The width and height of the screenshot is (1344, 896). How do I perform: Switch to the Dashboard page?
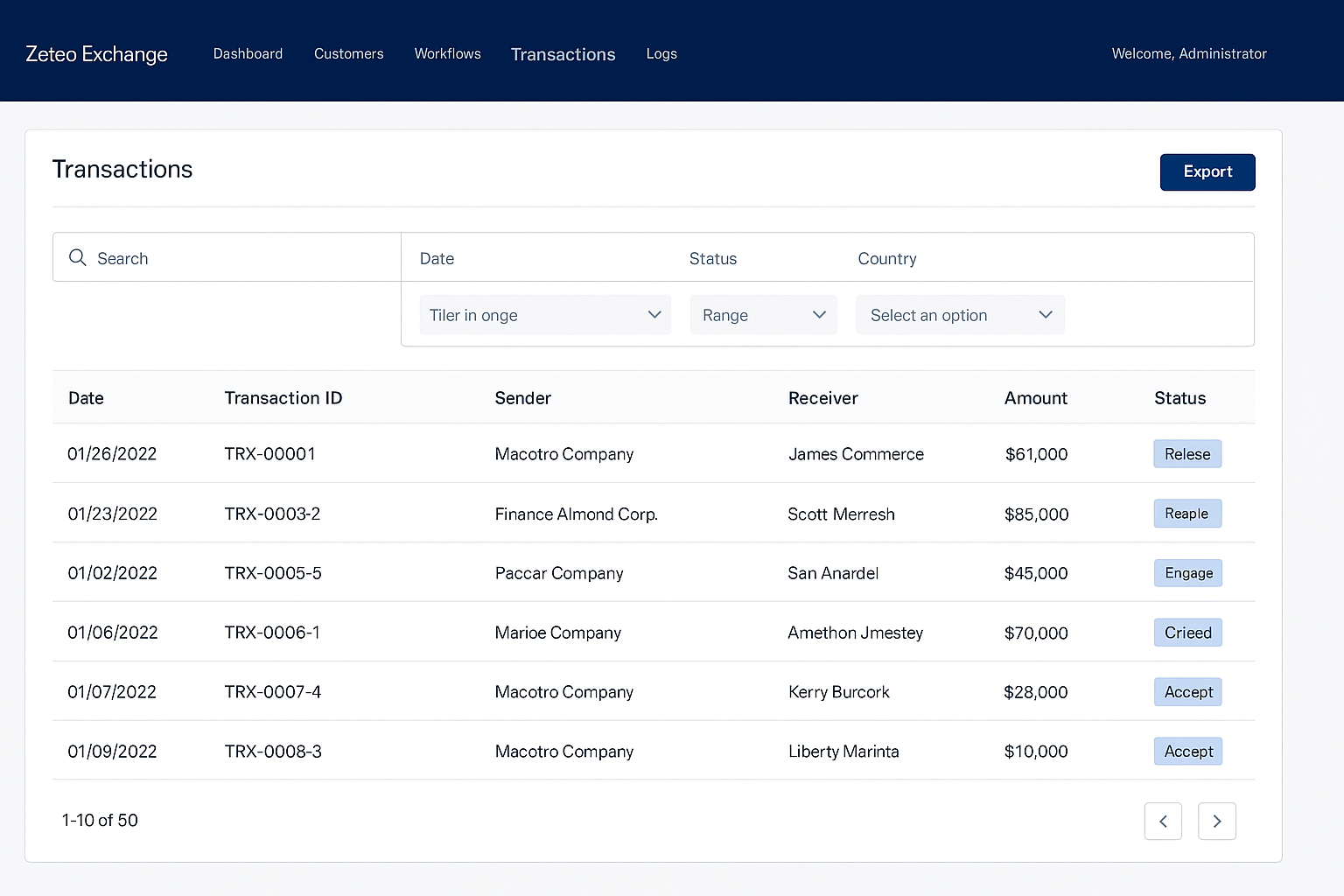click(248, 53)
